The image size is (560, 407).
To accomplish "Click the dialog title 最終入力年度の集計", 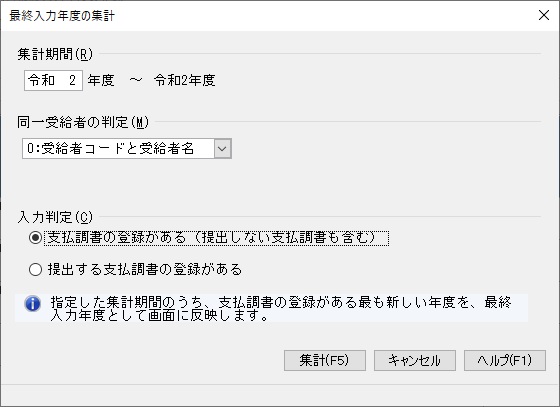I will click(x=62, y=16).
